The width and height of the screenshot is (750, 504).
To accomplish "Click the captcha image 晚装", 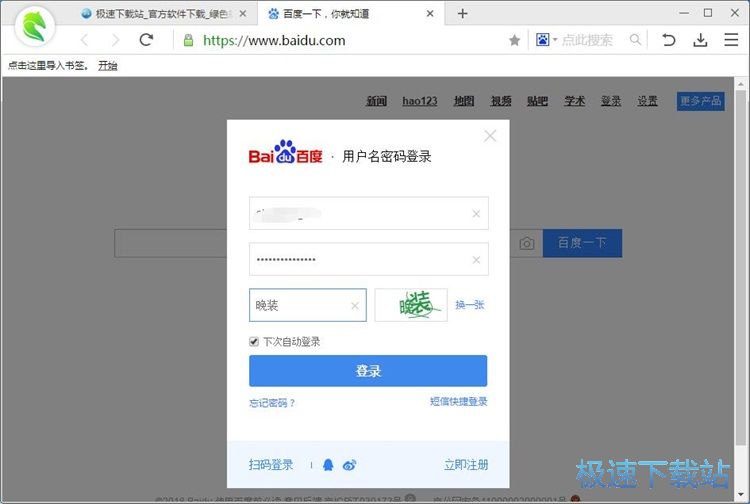I will [x=411, y=305].
